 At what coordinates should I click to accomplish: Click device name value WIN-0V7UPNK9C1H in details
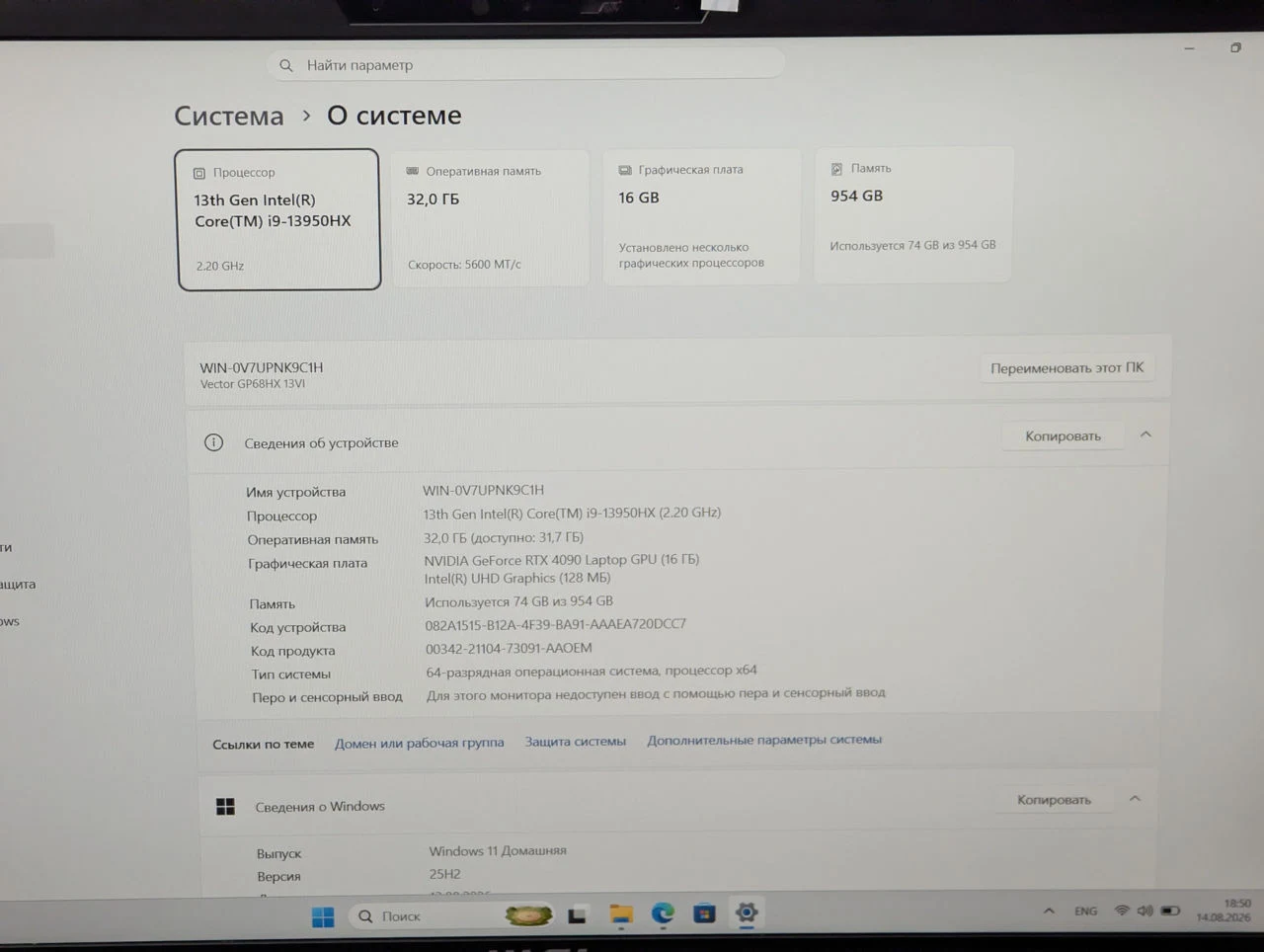[x=483, y=490]
